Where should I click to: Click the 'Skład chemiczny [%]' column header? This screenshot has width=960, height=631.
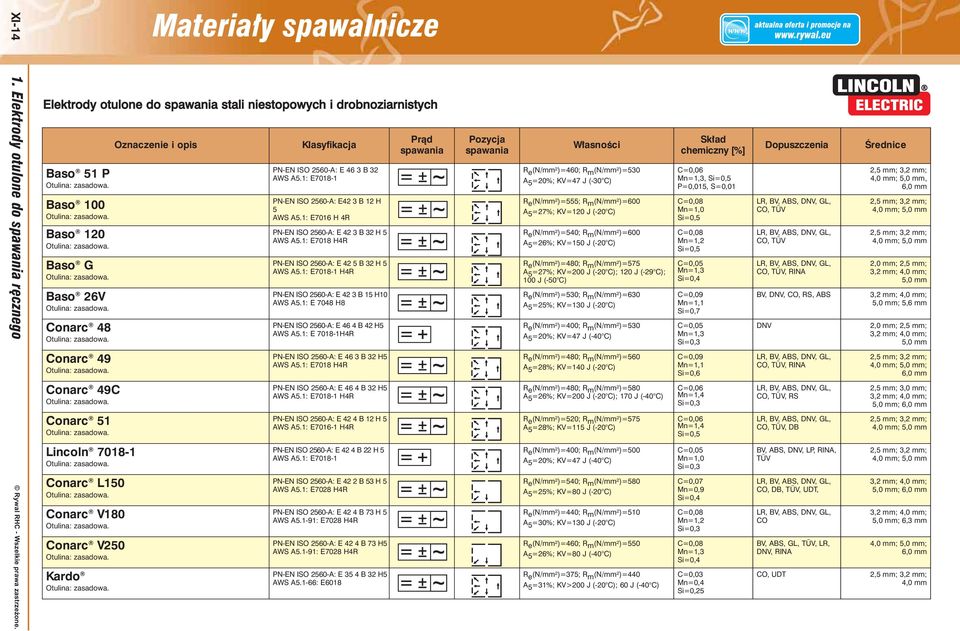(713, 145)
